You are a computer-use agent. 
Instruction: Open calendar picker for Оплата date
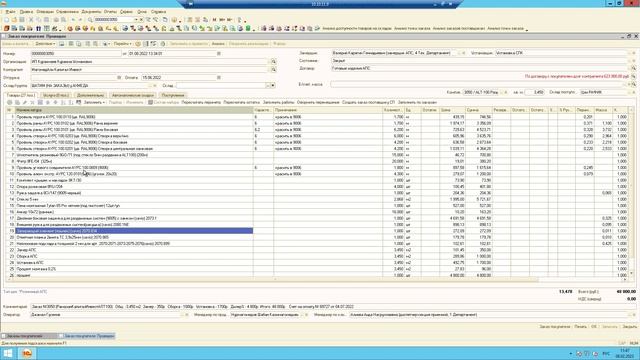219,78
